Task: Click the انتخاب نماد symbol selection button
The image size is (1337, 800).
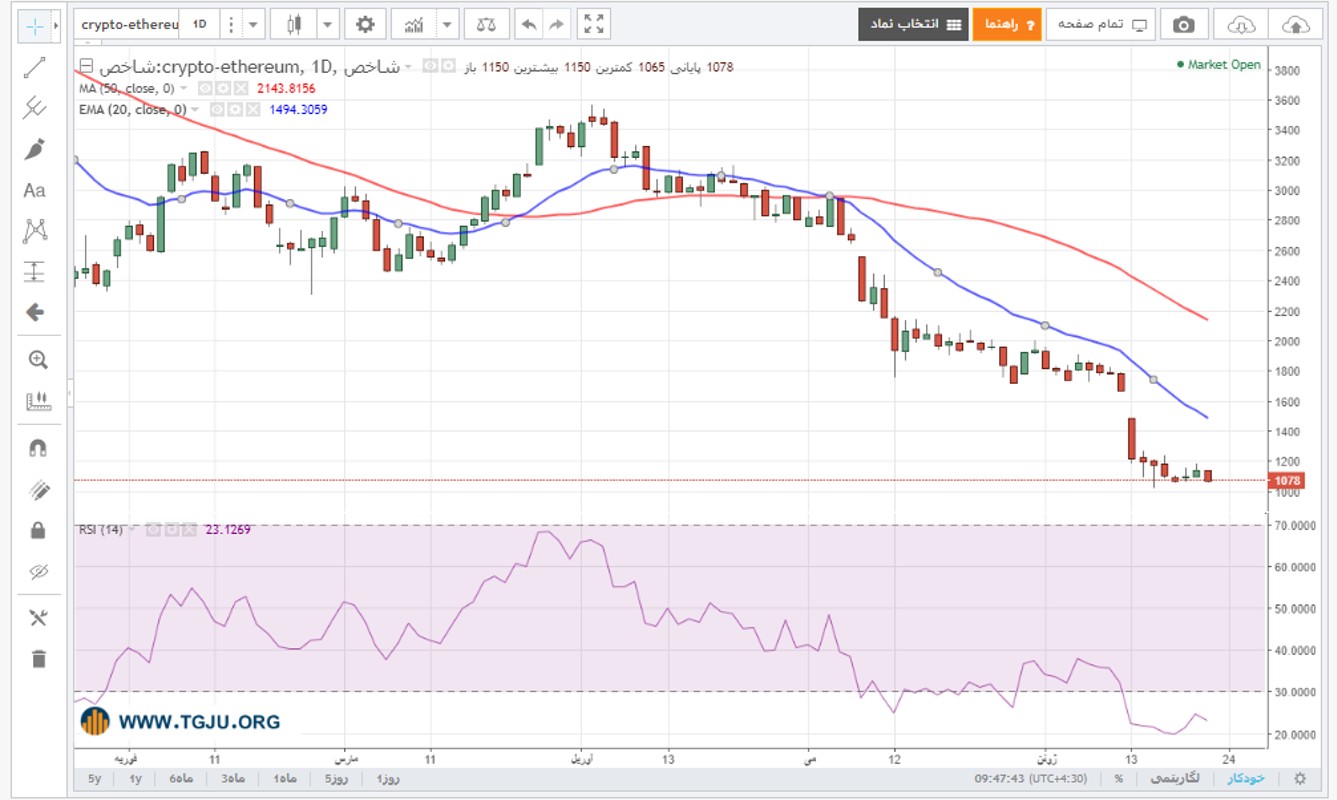Action: click(x=912, y=24)
